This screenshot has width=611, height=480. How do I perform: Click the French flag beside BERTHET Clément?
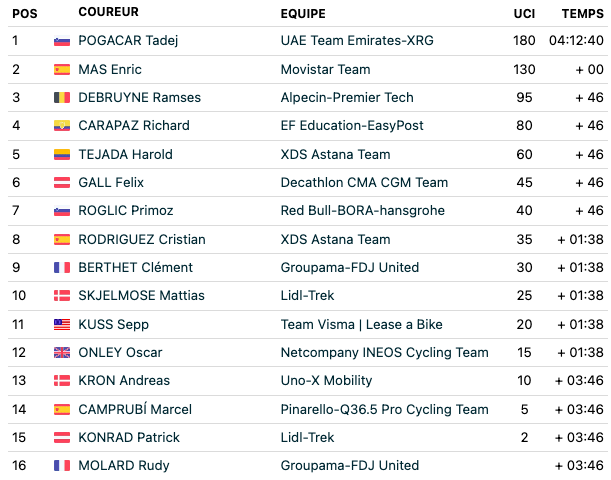pos(62,267)
